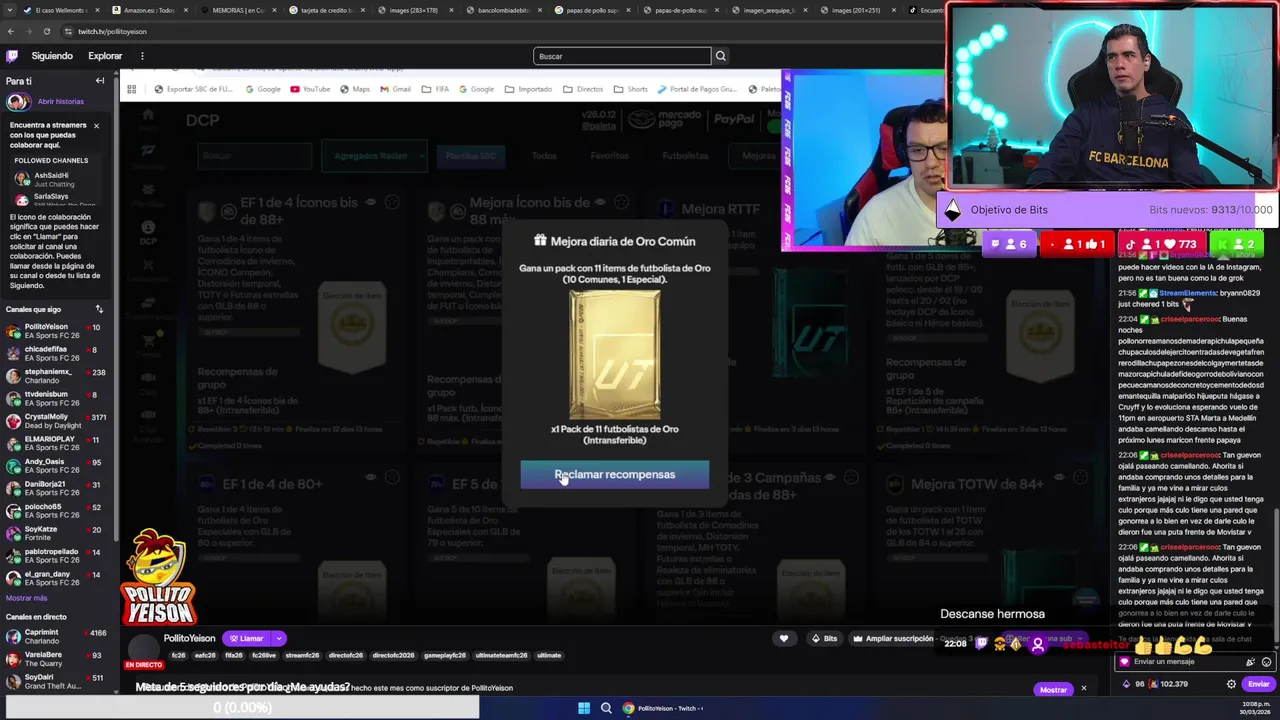Focus the Twitch Buscar search field

point(622,56)
